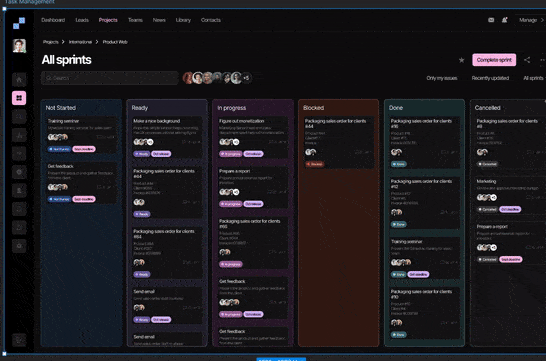Screen dimensions: 546x361
Task: Open the Teams tab
Action: point(135,20)
